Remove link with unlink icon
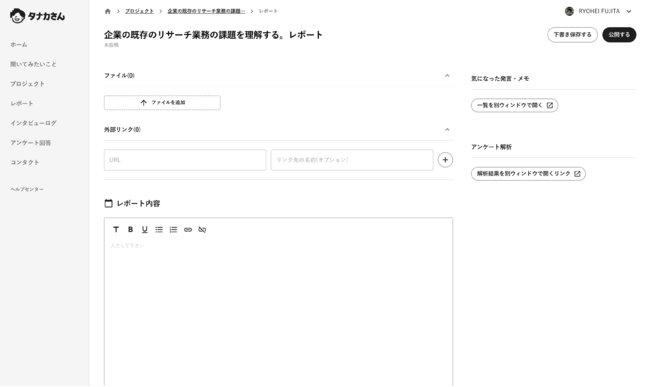 [202, 230]
